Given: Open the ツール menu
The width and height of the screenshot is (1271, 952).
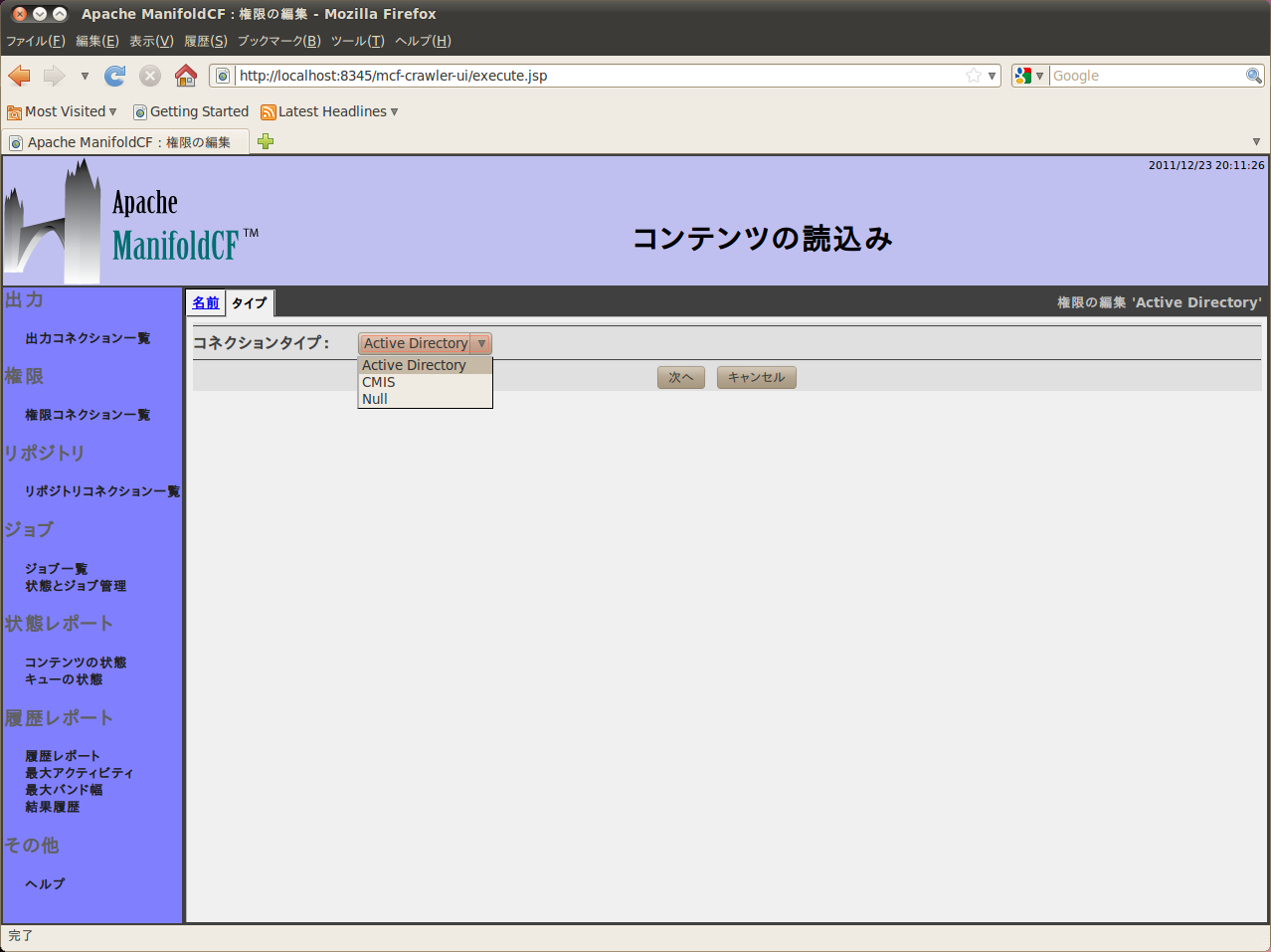Looking at the screenshot, I should point(357,41).
